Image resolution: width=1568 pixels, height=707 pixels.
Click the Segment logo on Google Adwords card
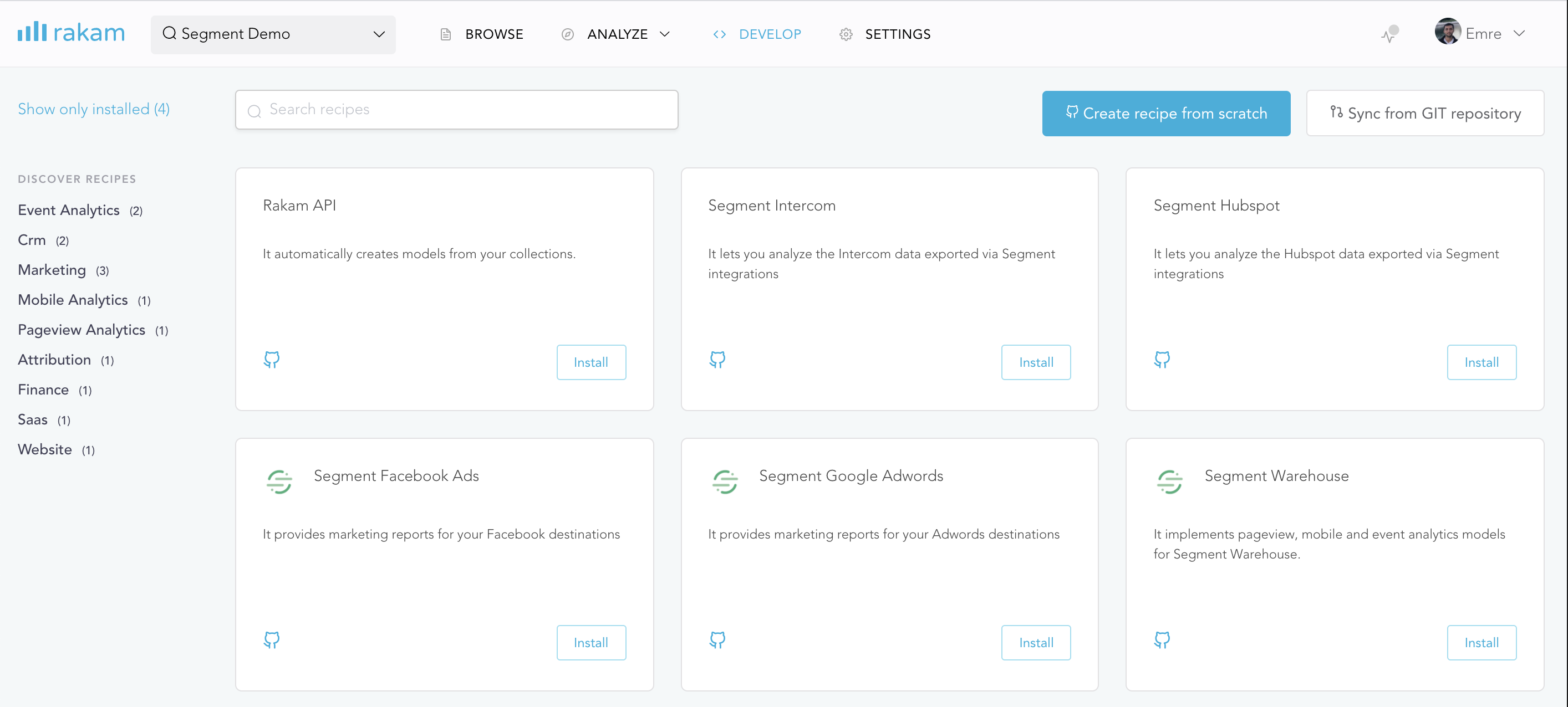click(725, 482)
